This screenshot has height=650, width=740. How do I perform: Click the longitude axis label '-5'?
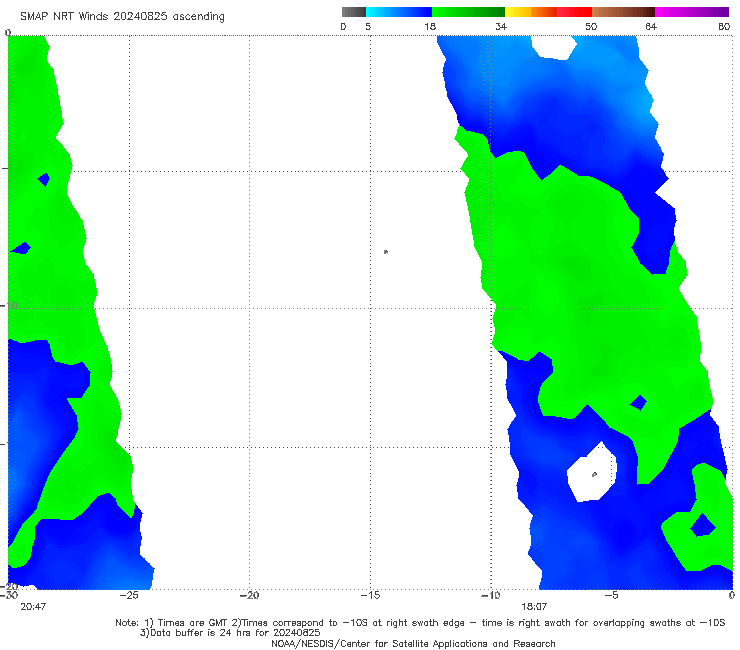612,595
